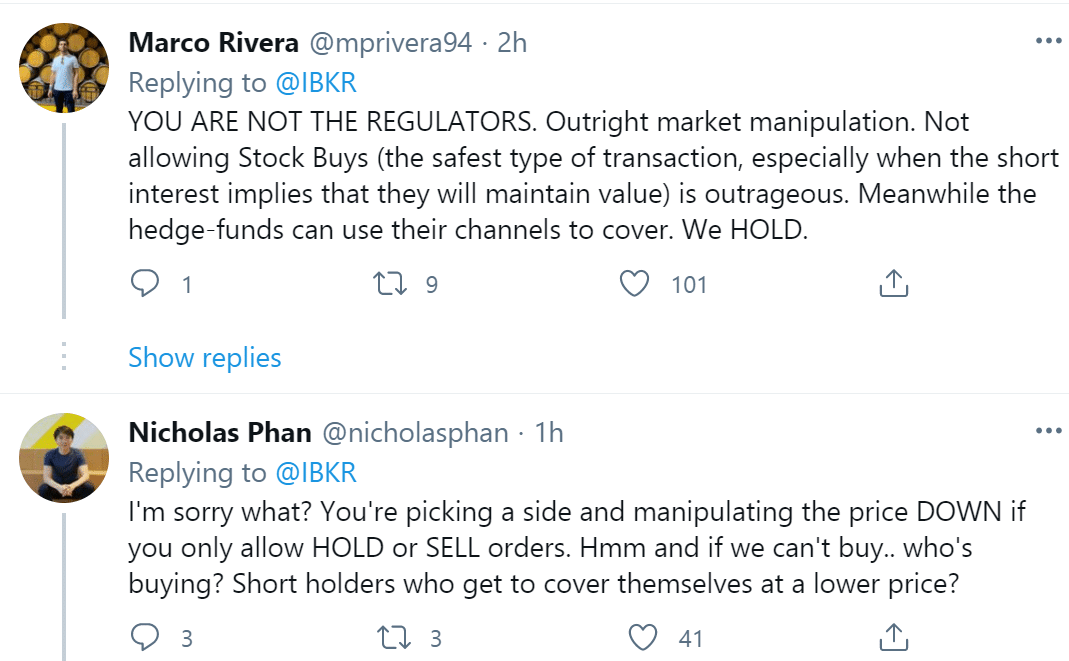The image size is (1069, 661).
Task: Click the Nicholas Phan display name
Action: pos(220,433)
